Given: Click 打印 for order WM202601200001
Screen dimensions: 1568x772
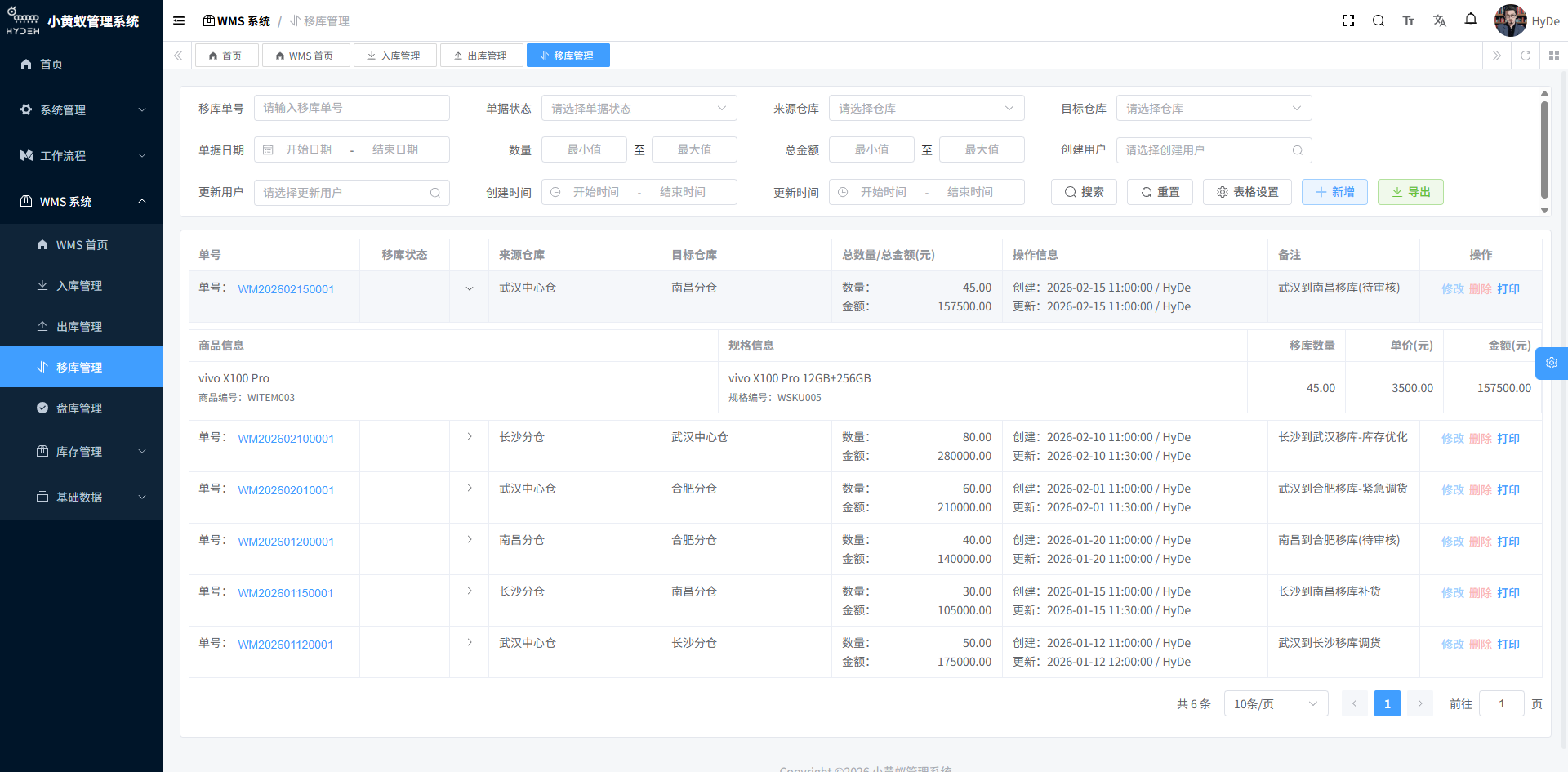Looking at the screenshot, I should pos(1508,542).
